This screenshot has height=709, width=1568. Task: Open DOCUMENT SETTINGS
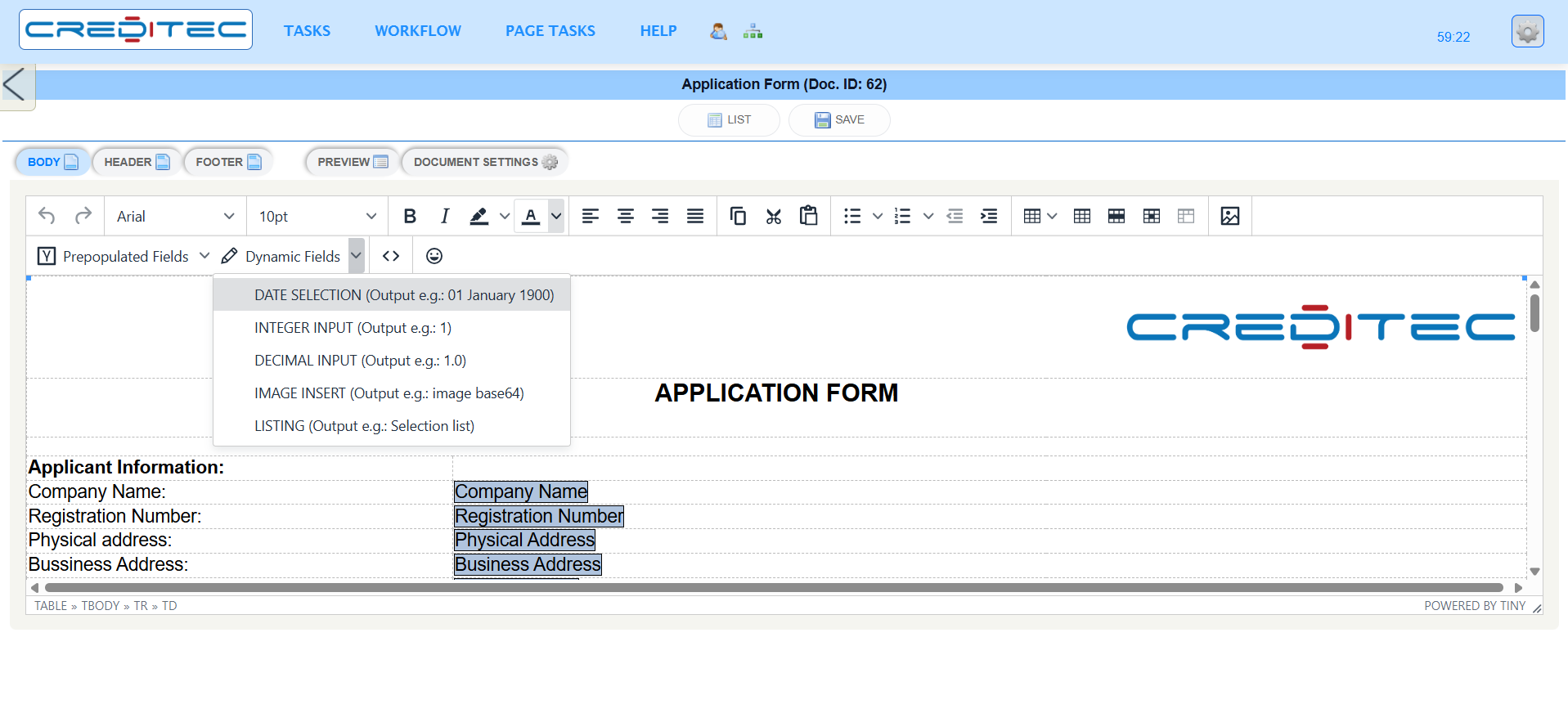(485, 162)
